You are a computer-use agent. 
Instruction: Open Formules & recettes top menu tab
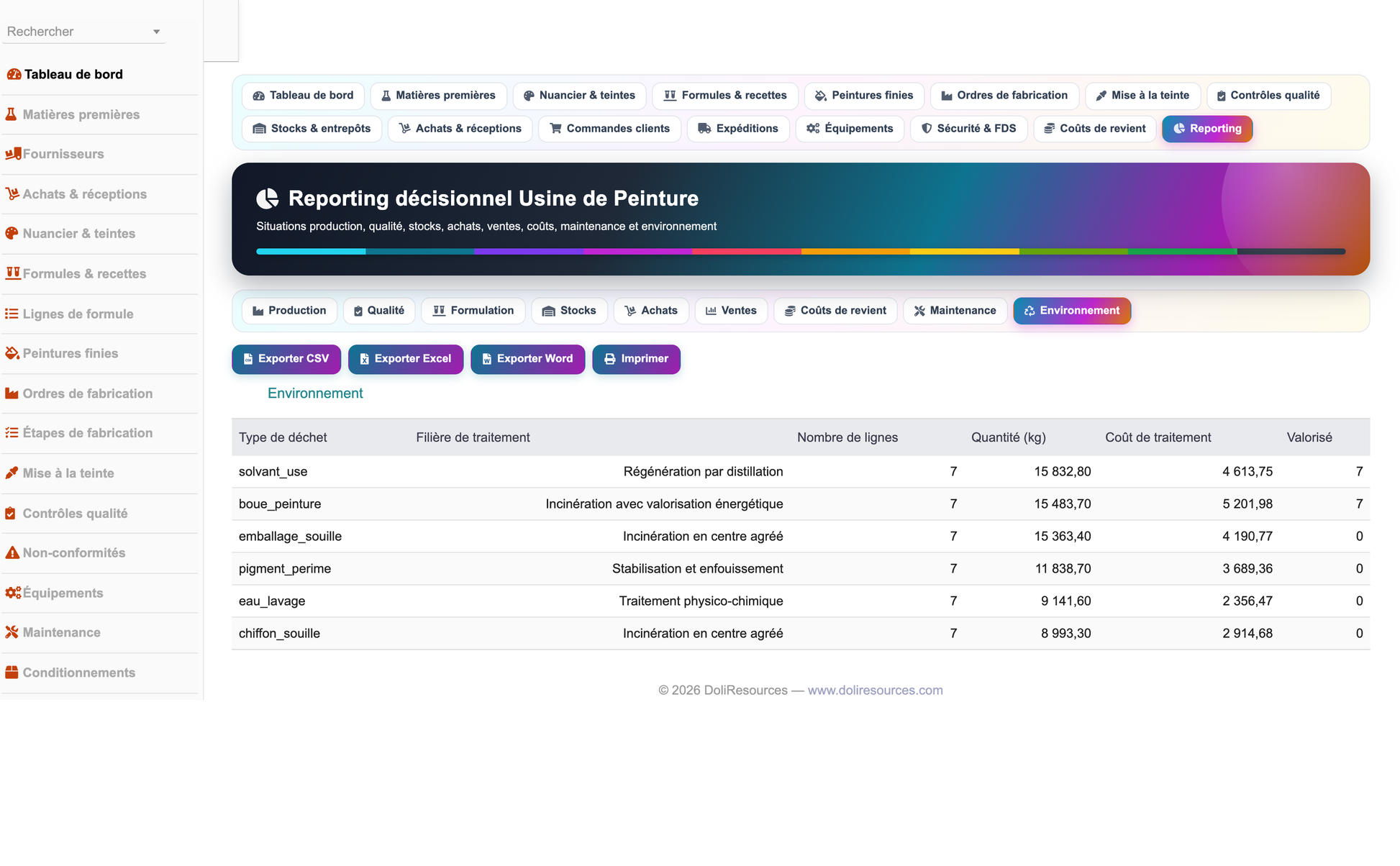(x=725, y=96)
